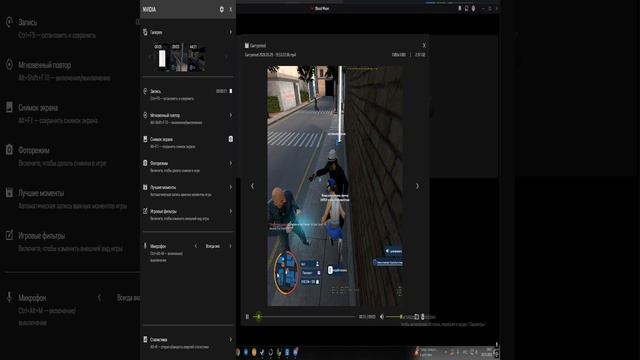Expand the Лучшие моменты chevron
Image resolution: width=640 pixels, height=360 pixels.
(231, 187)
